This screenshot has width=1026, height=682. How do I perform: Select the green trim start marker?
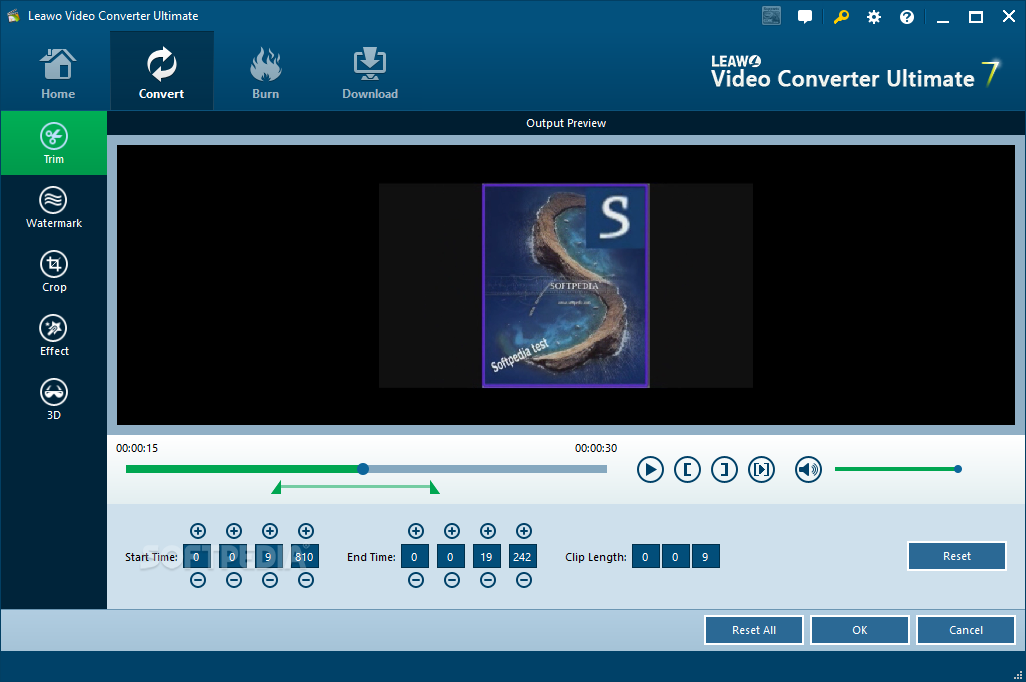[x=276, y=487]
